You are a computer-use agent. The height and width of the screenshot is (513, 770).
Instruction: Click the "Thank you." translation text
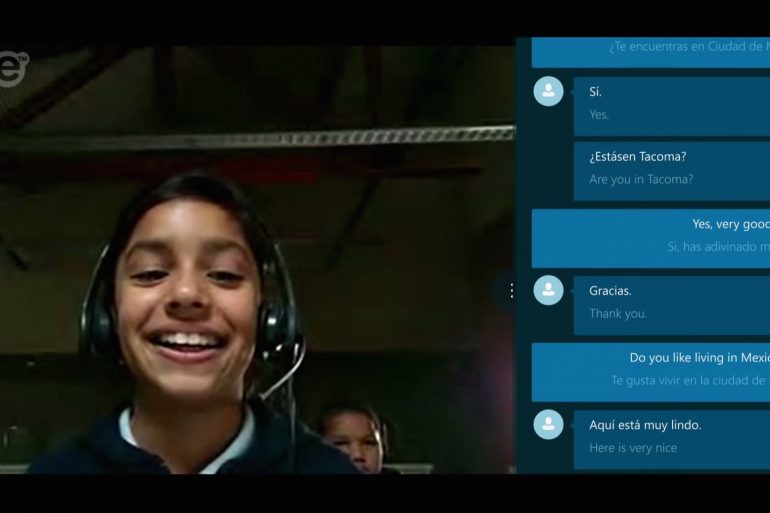[x=618, y=314]
